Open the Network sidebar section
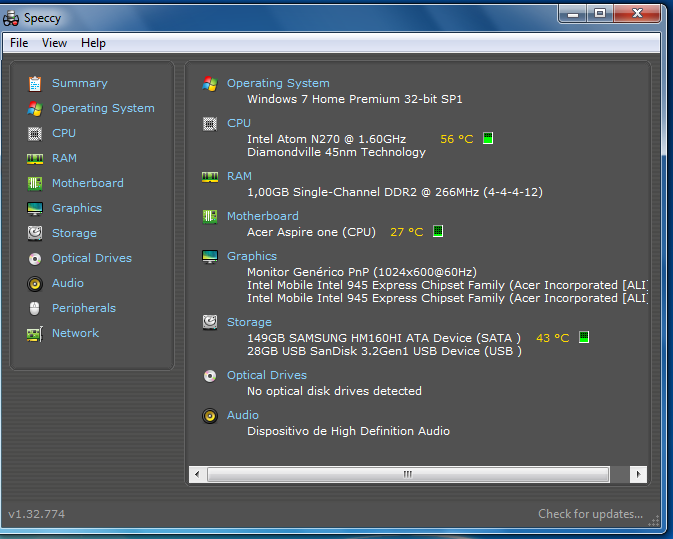 point(76,333)
